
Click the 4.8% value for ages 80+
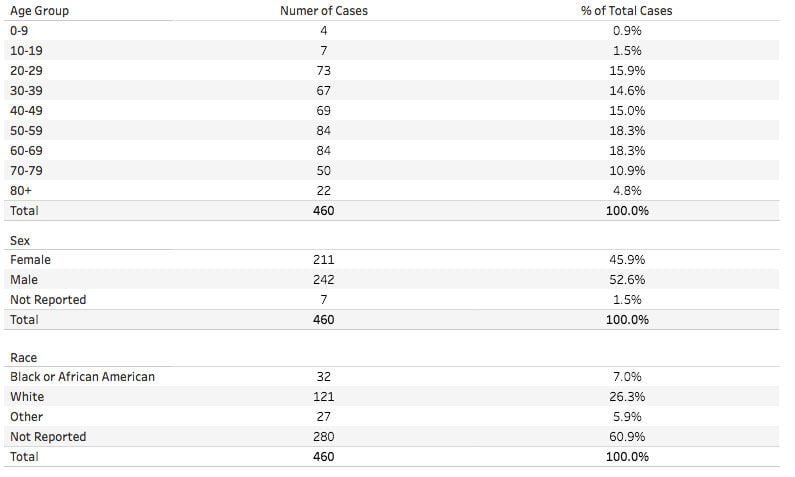click(x=629, y=191)
